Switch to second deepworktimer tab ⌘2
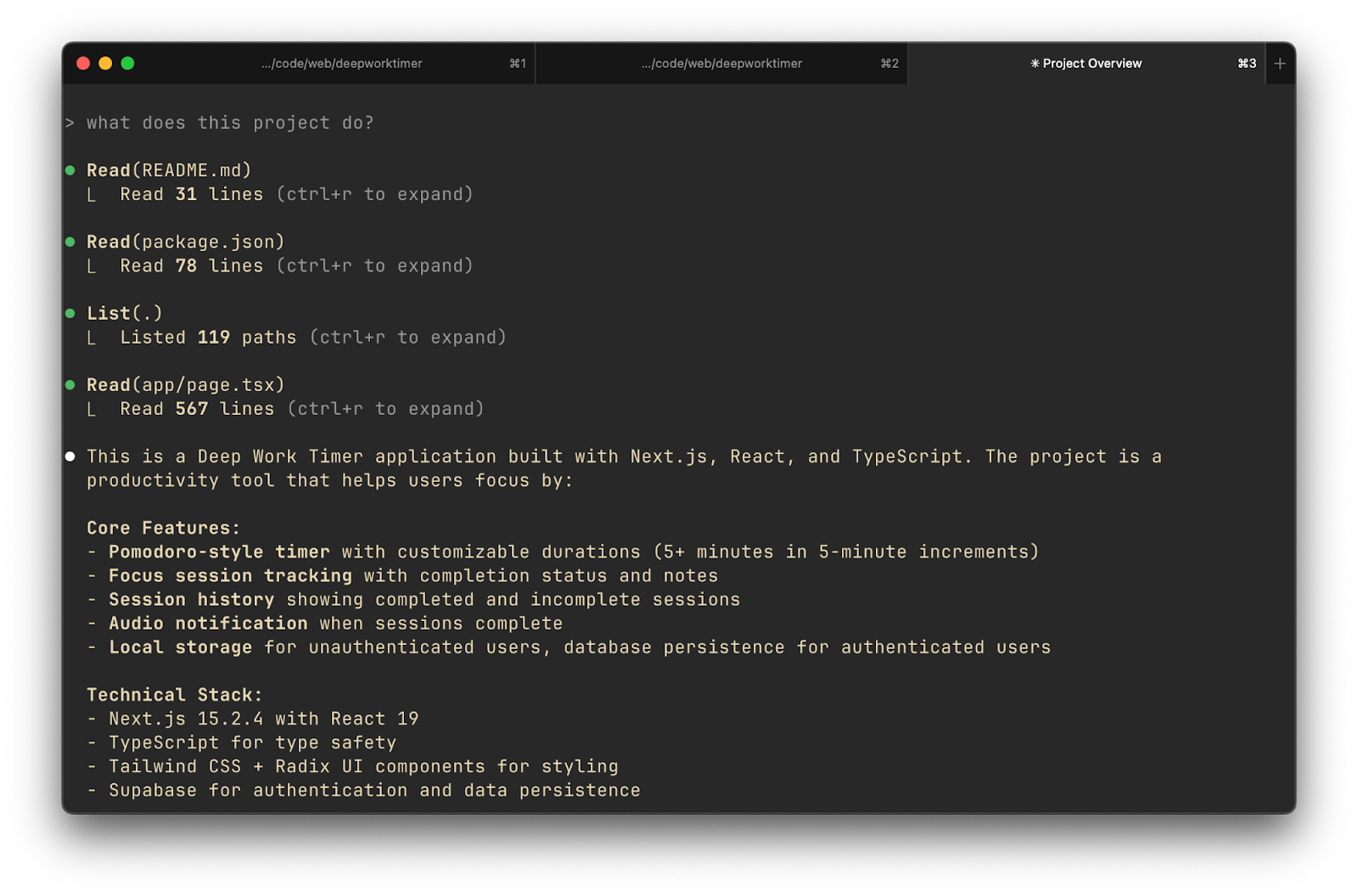This screenshot has height=896, width=1358. [x=721, y=64]
